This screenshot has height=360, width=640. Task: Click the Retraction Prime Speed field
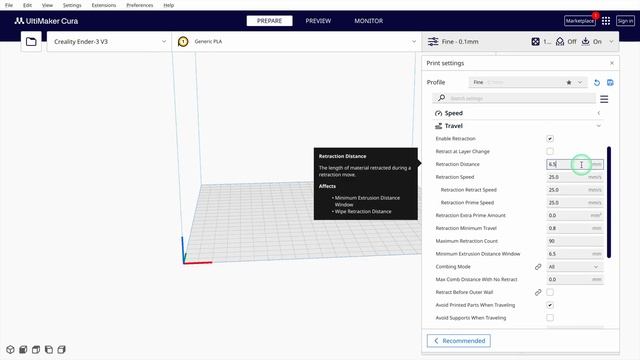click(x=575, y=202)
